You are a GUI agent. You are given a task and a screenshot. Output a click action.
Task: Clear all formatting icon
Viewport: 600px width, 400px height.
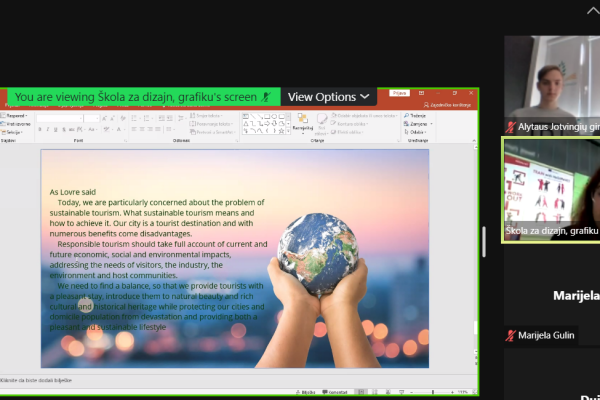pos(123,118)
